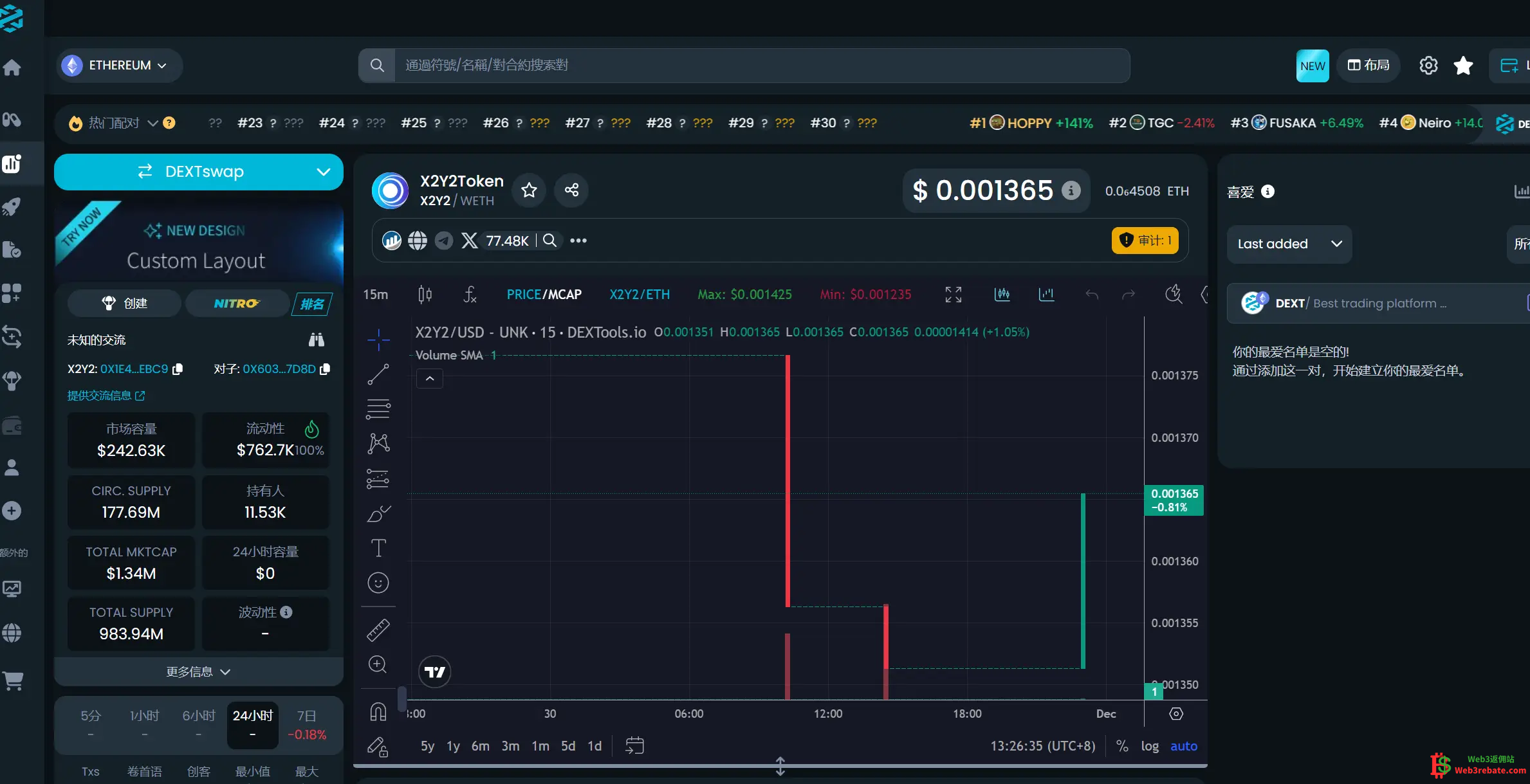Open chart fullscreen mode icon
This screenshot has width=1530, height=784.
[953, 295]
